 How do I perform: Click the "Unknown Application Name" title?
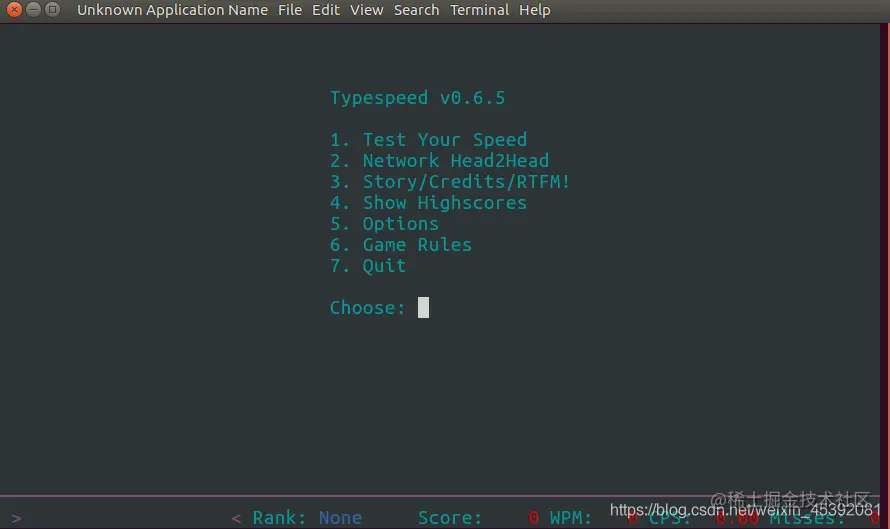[173, 10]
